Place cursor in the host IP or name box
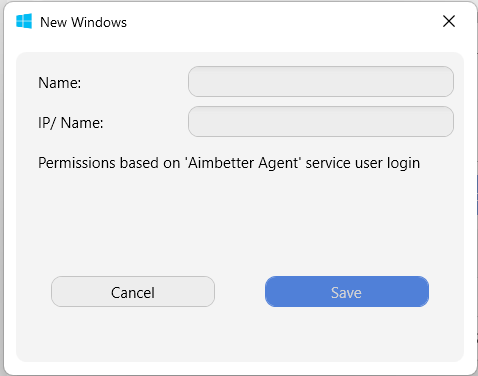The height and width of the screenshot is (376, 478). click(x=321, y=122)
